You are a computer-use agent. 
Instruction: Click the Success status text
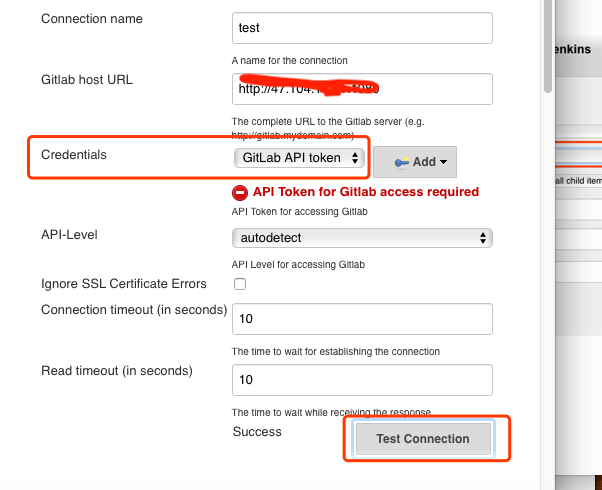(x=256, y=432)
